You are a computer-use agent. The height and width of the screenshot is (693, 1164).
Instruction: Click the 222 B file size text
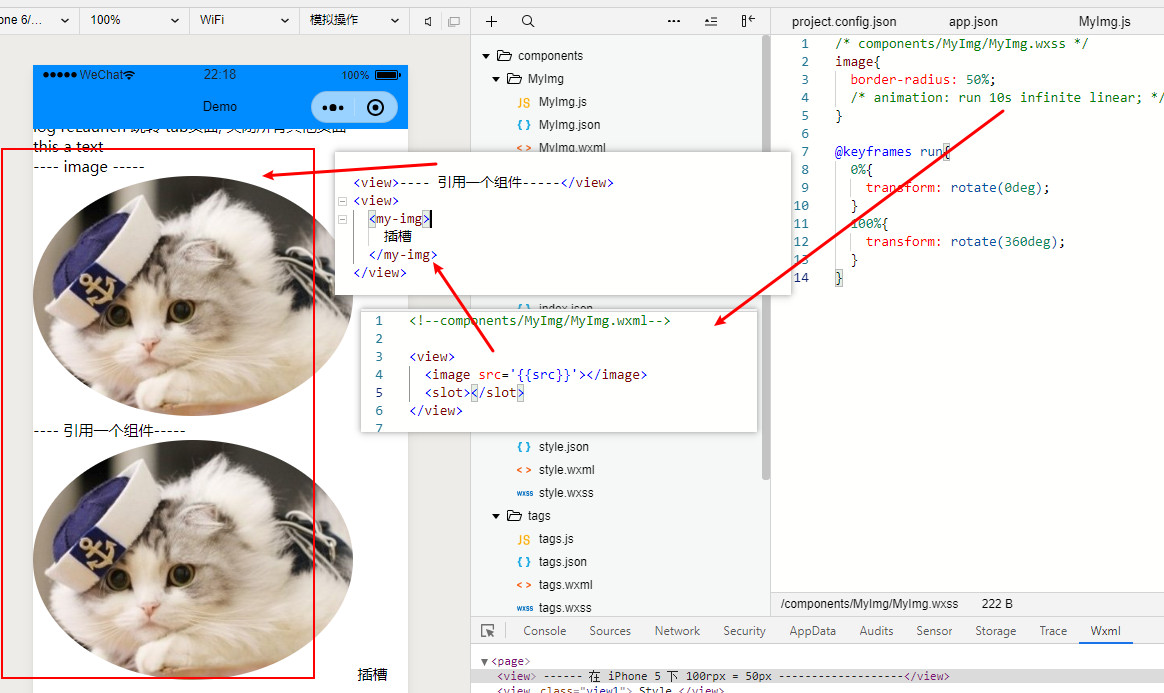click(997, 604)
